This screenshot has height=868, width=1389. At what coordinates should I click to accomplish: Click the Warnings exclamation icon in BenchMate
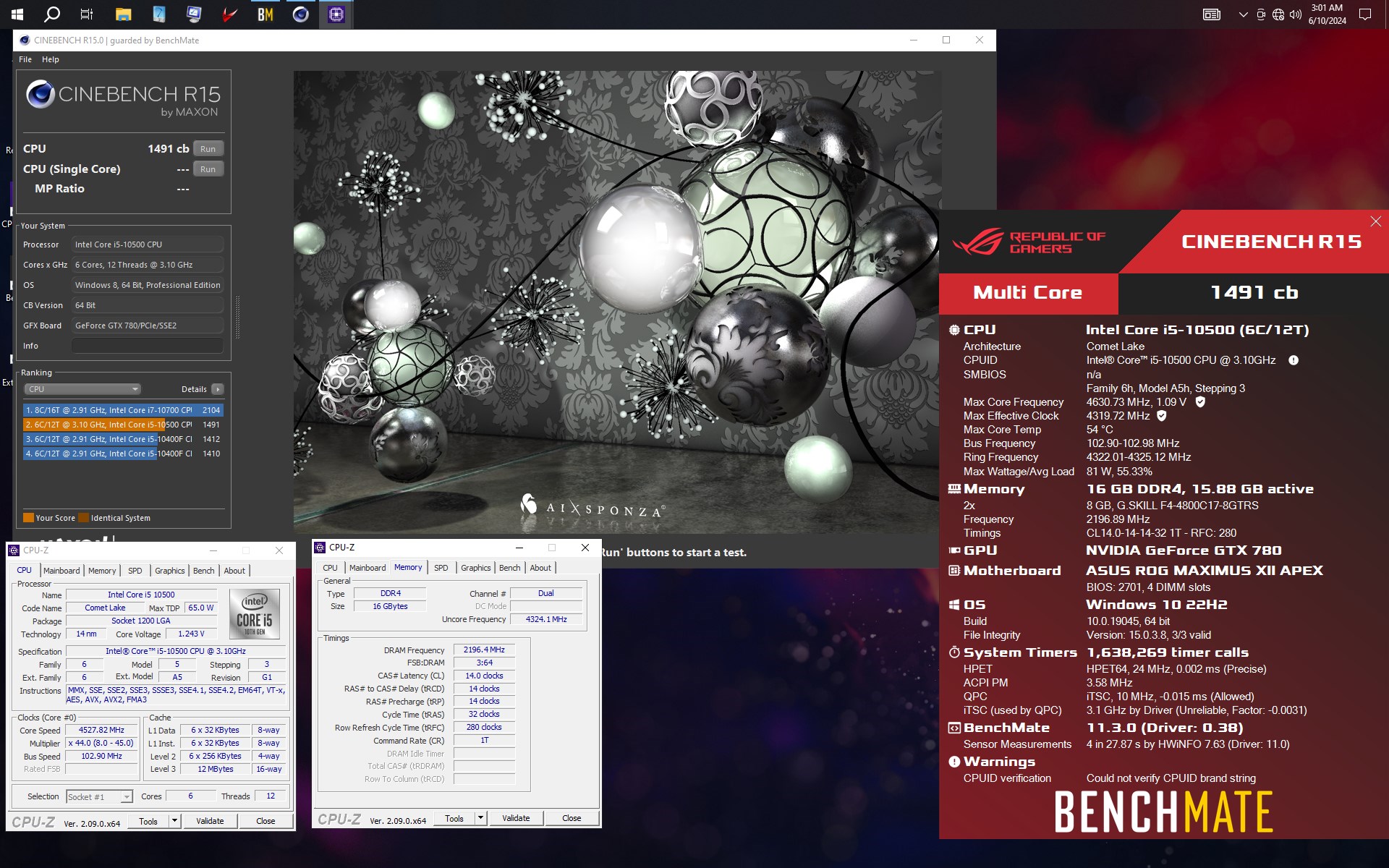[954, 762]
